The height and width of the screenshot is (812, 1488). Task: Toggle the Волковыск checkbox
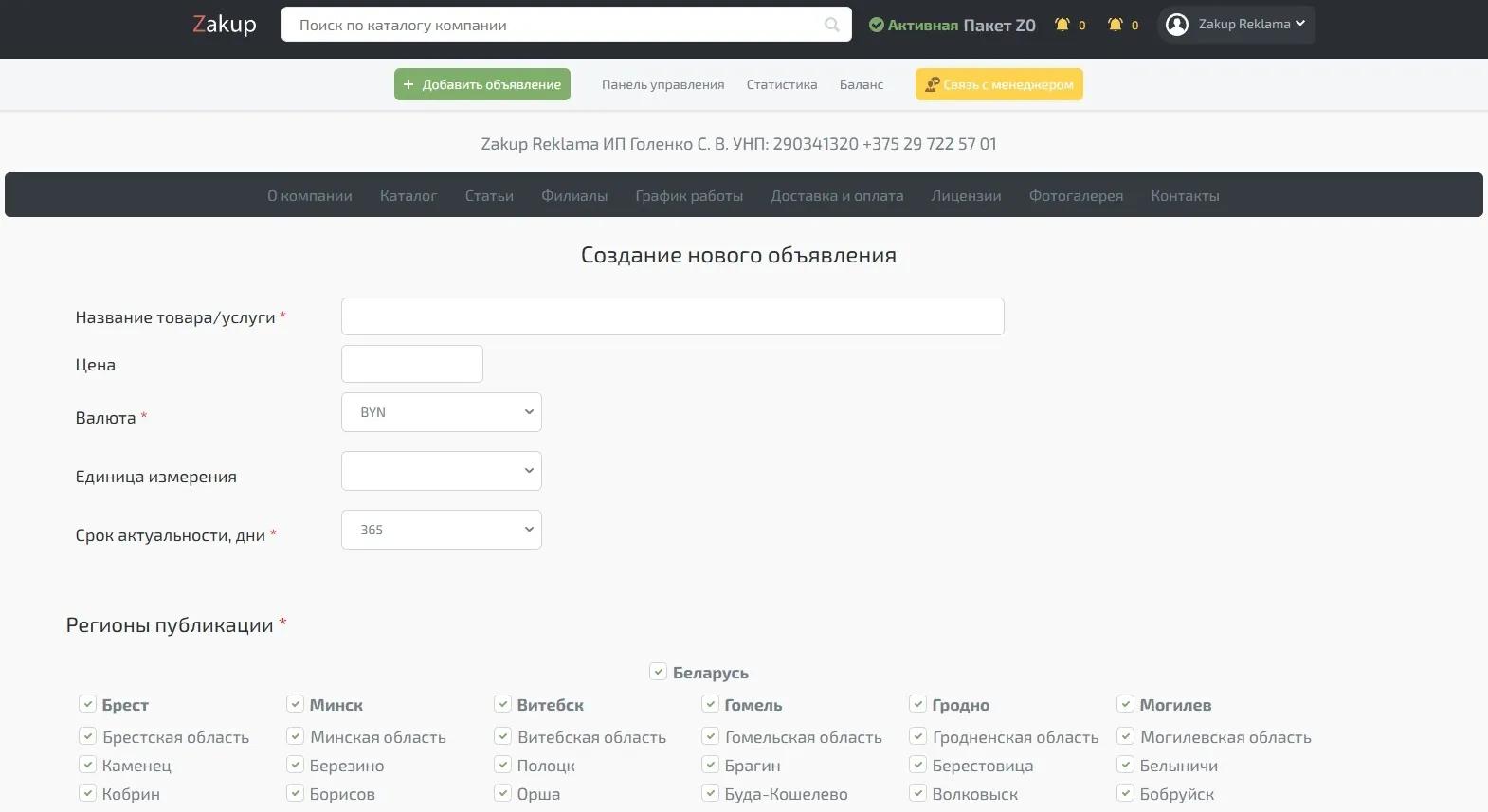pyautogui.click(x=918, y=793)
